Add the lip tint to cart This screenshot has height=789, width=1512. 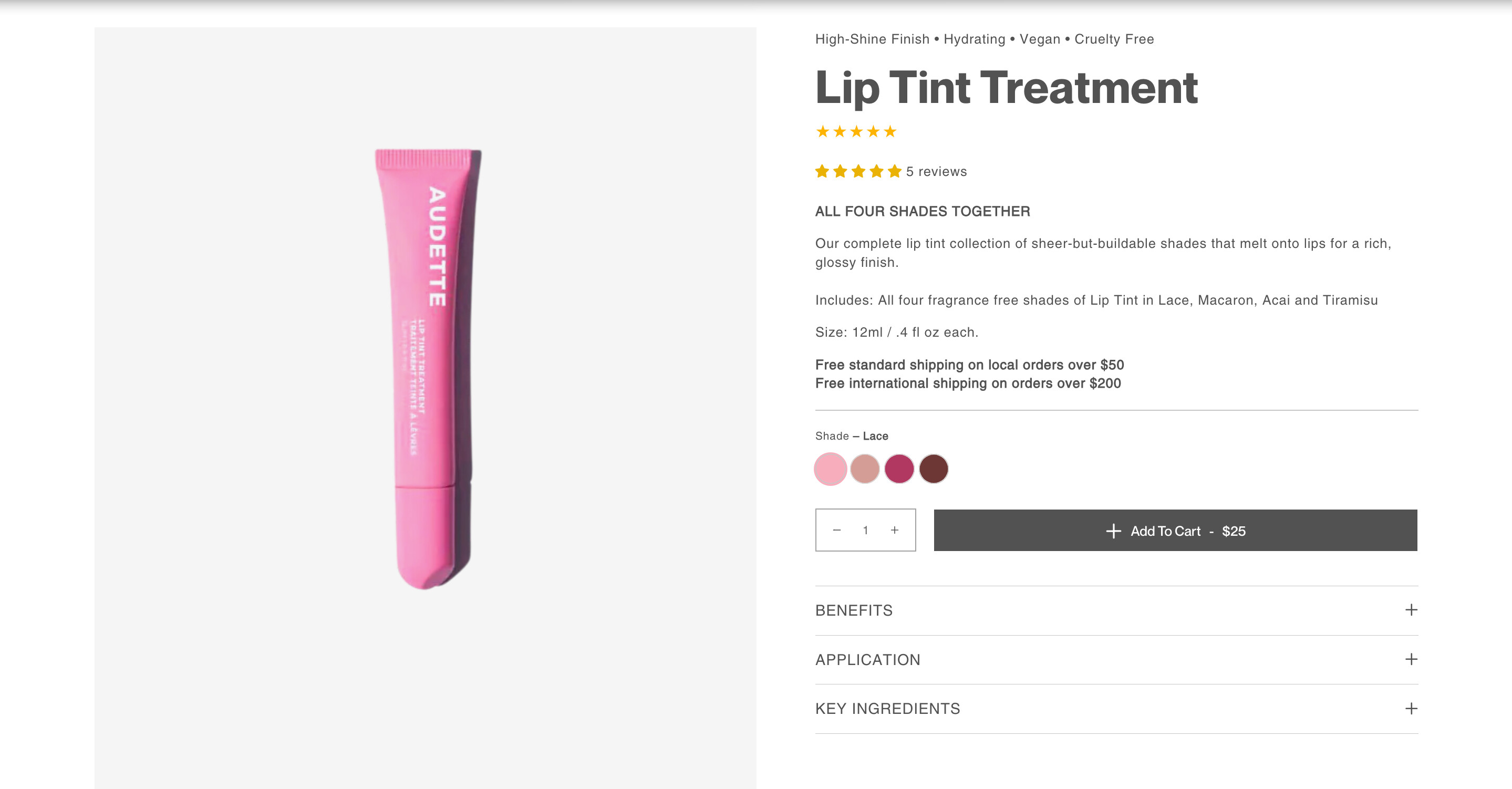coord(1175,531)
